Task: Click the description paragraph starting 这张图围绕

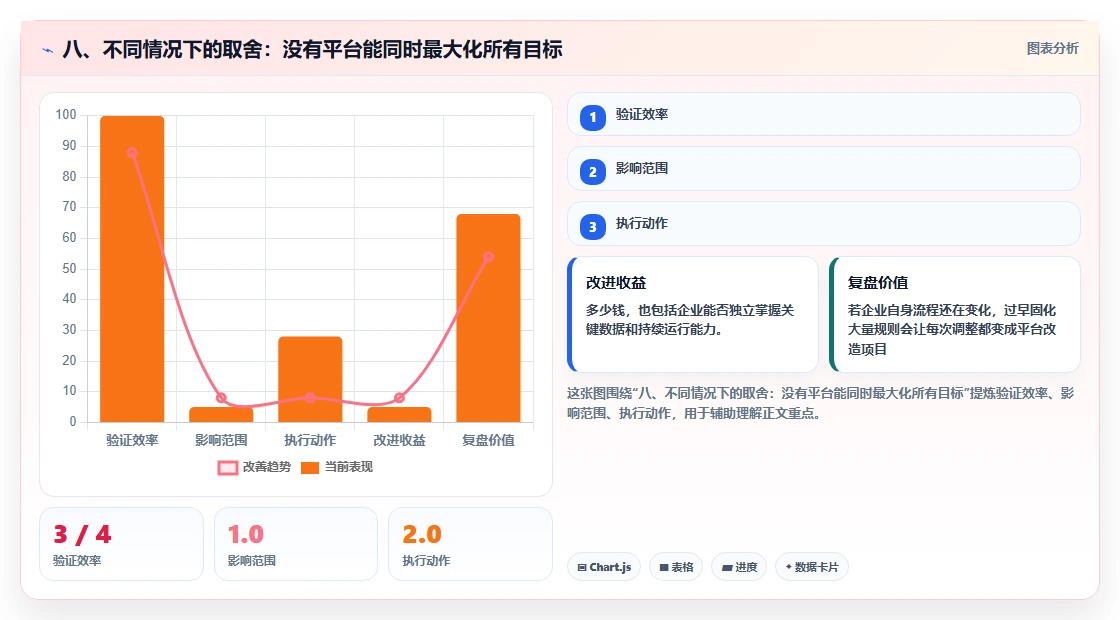Action: click(821, 403)
